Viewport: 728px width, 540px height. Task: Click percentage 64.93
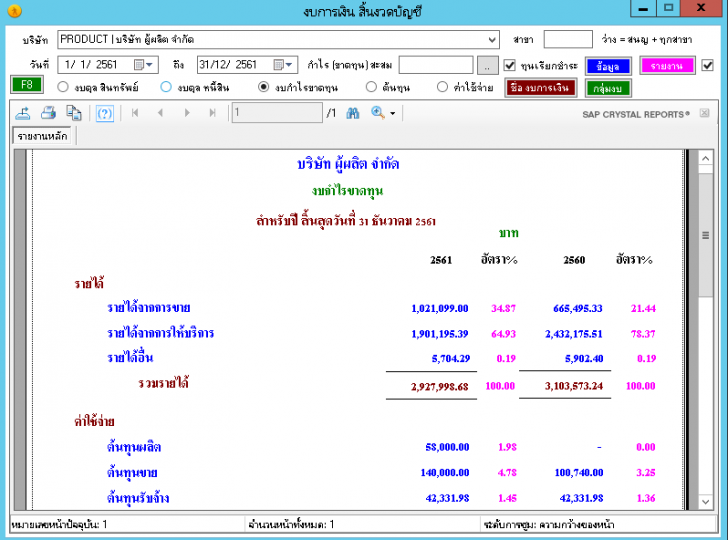click(503, 334)
